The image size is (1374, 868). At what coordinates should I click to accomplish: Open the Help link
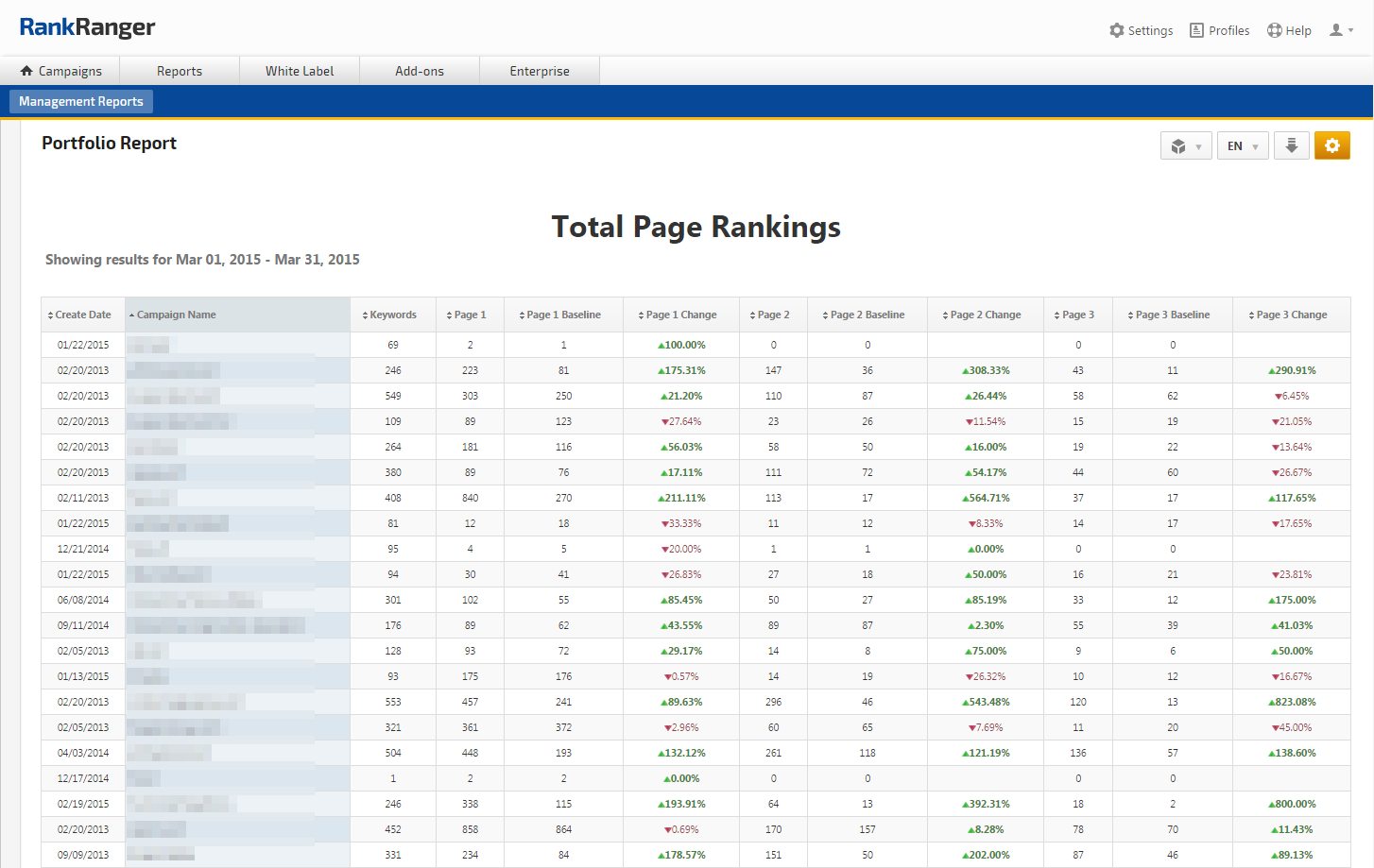(1289, 30)
